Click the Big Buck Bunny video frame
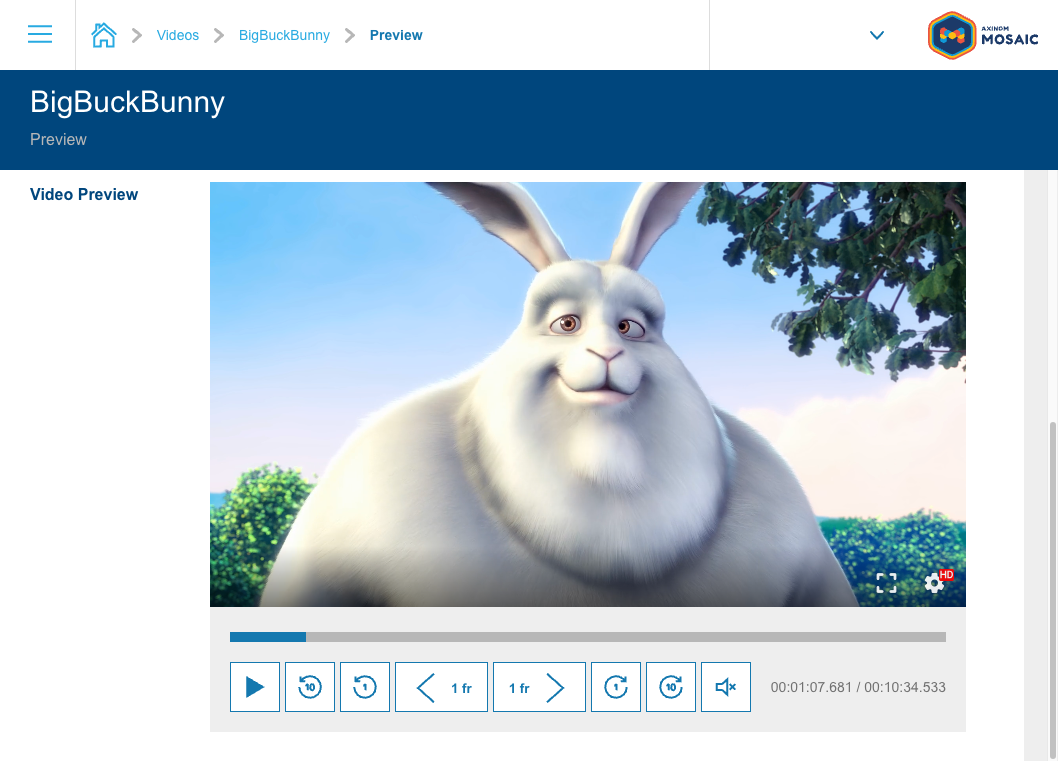1058x761 pixels. (588, 394)
